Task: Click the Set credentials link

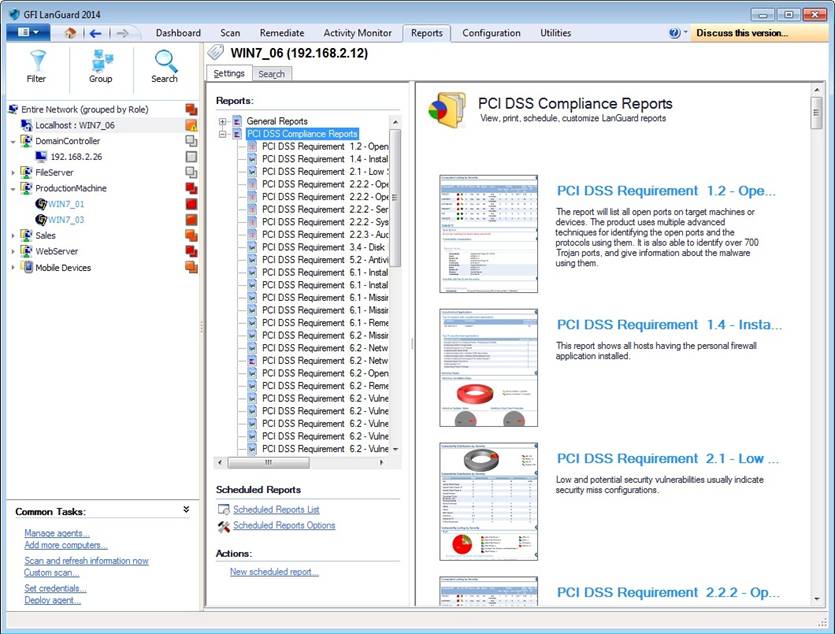Action: 55,588
